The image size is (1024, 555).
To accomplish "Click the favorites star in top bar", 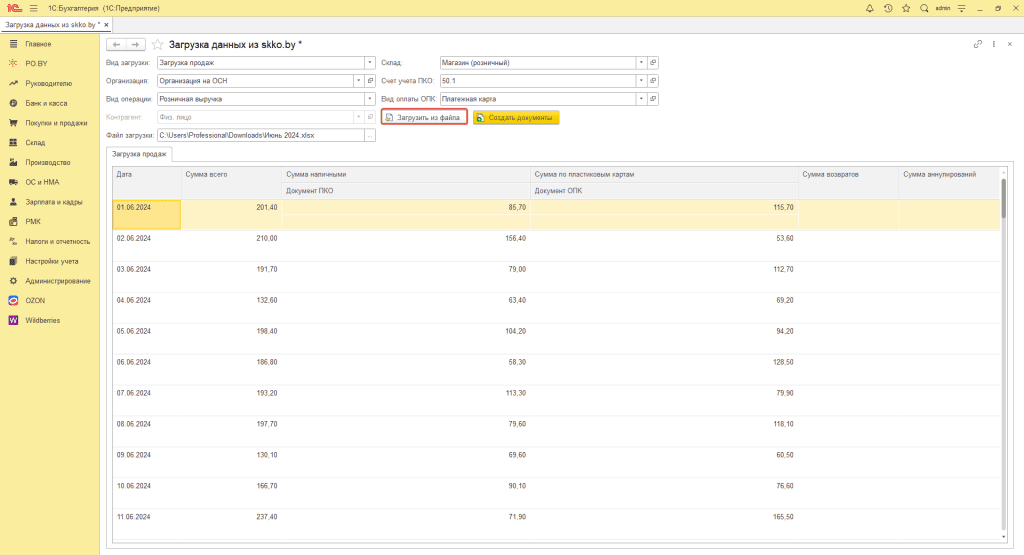I will (906, 8).
